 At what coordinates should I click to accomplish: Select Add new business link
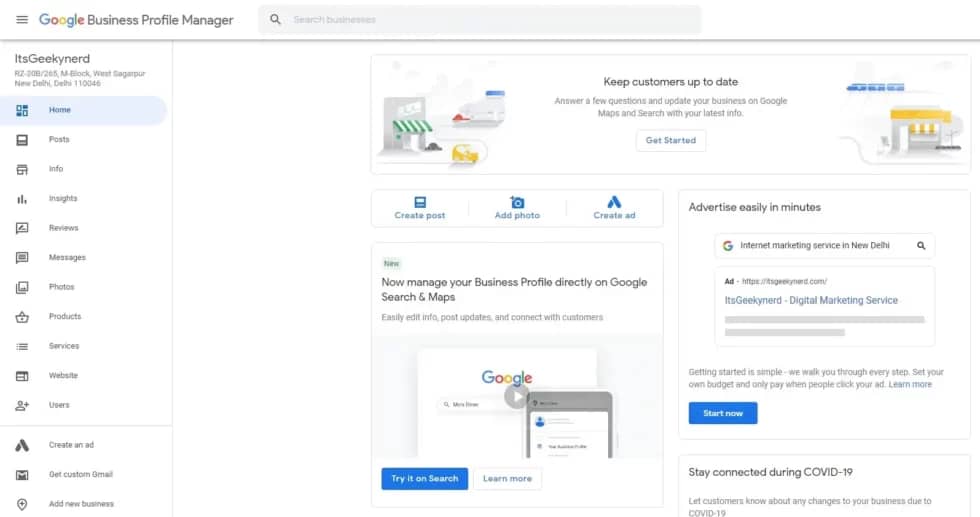click(81, 504)
